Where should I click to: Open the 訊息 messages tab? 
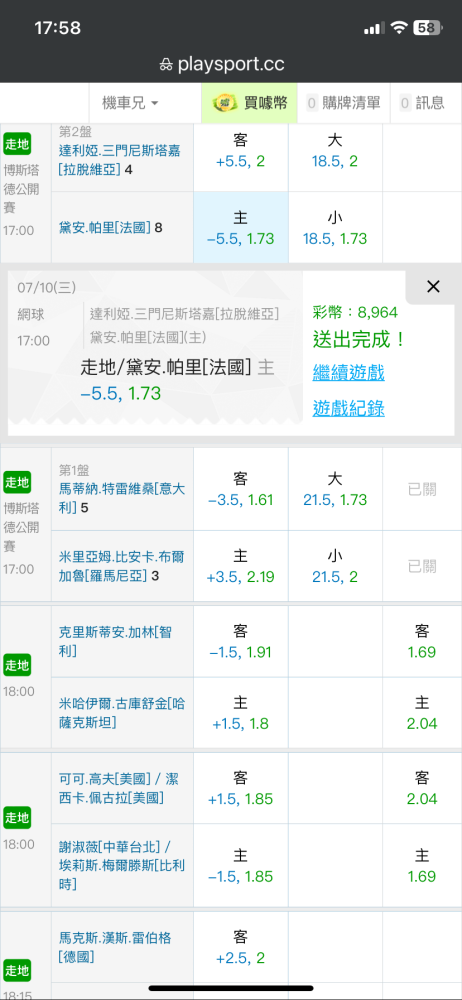click(422, 103)
